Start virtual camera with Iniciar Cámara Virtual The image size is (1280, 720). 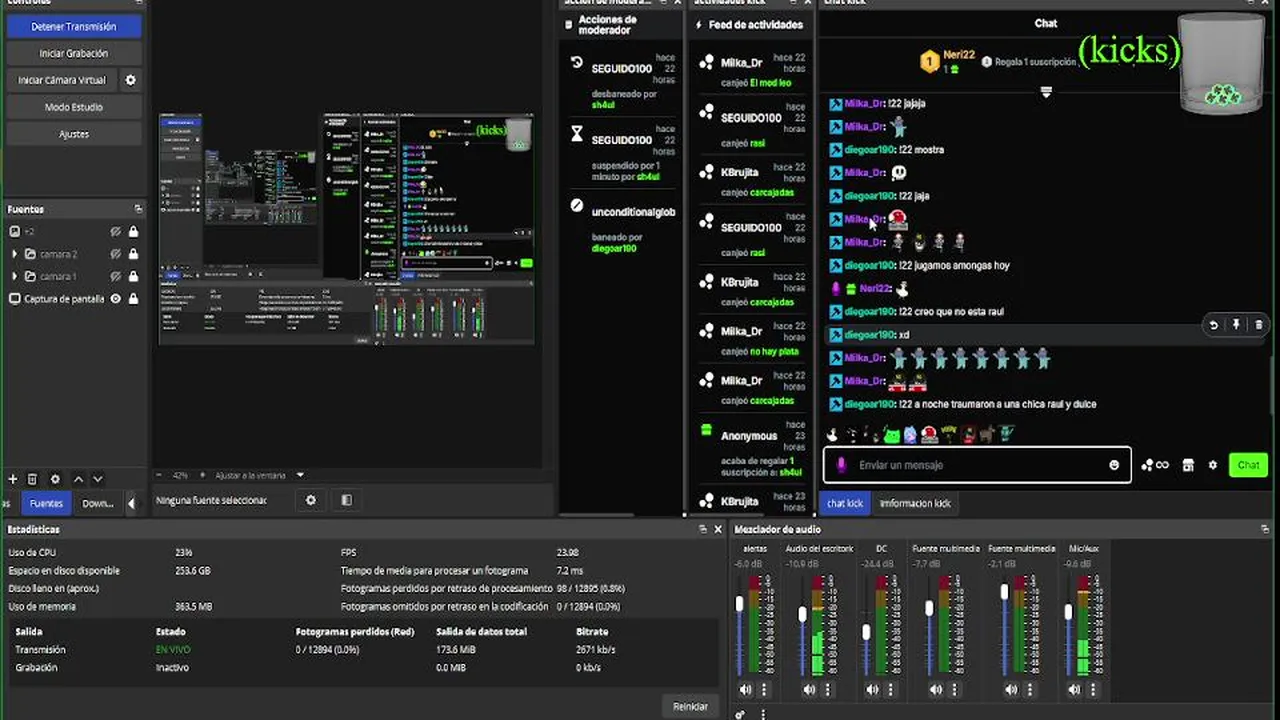62,80
